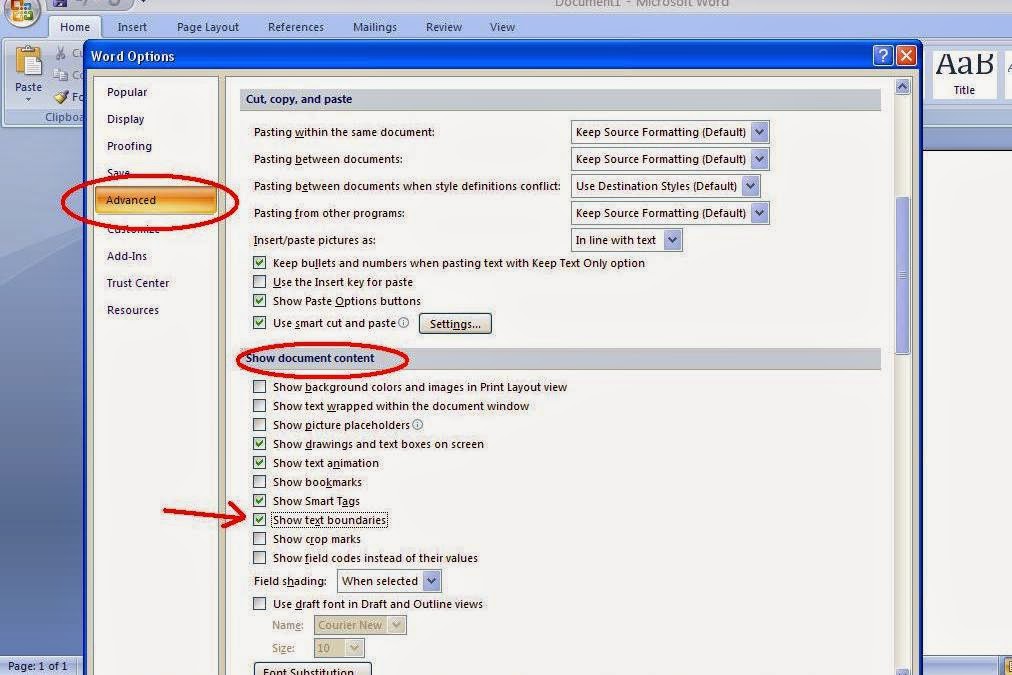
Task: Click the options scrollbar up arrow
Action: tap(902, 86)
